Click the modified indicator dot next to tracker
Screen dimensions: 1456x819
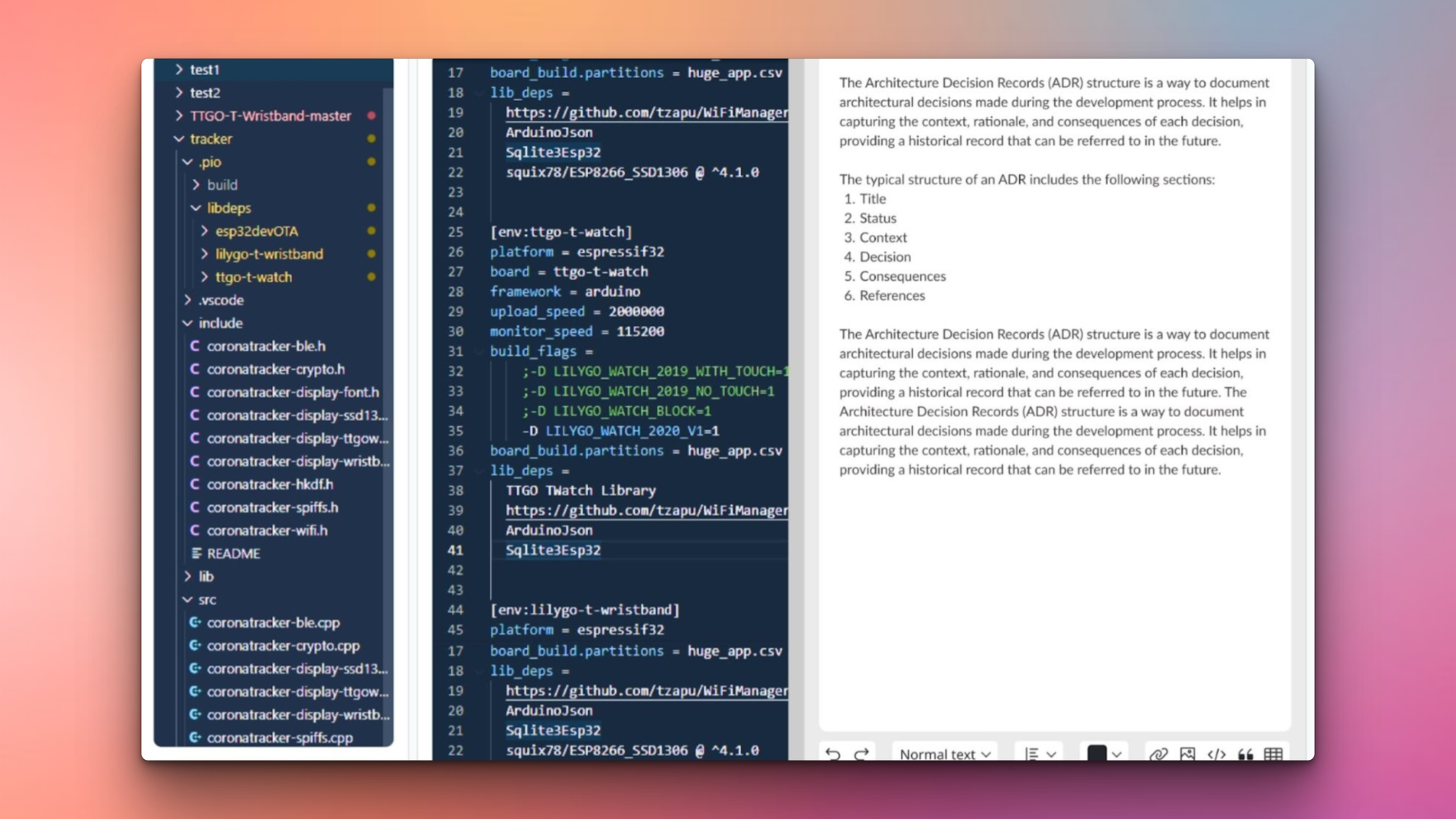(371, 139)
